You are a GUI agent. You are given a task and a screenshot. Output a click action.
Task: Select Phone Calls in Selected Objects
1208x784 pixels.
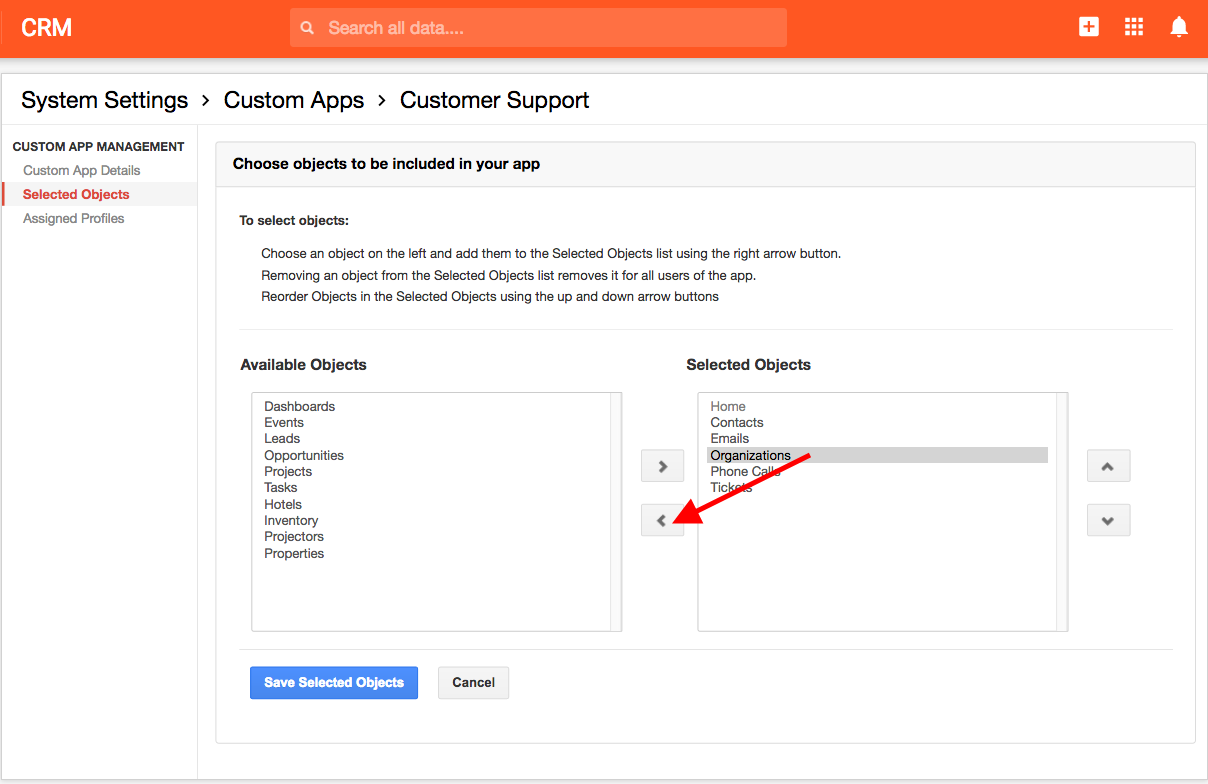[x=746, y=471]
